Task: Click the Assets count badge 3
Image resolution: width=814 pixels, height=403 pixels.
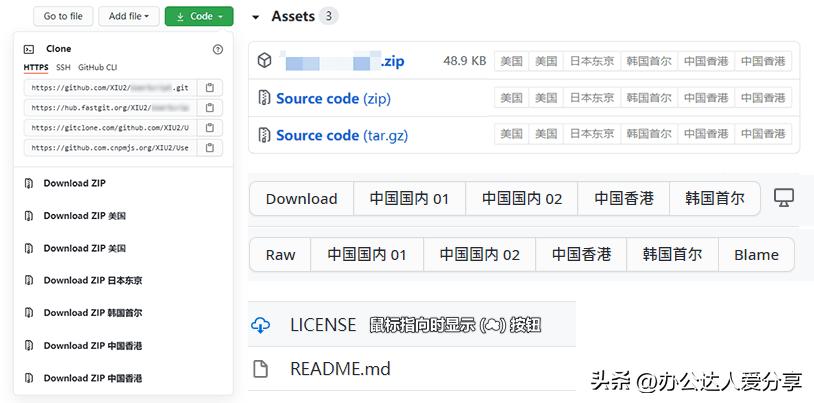Action: click(x=329, y=17)
